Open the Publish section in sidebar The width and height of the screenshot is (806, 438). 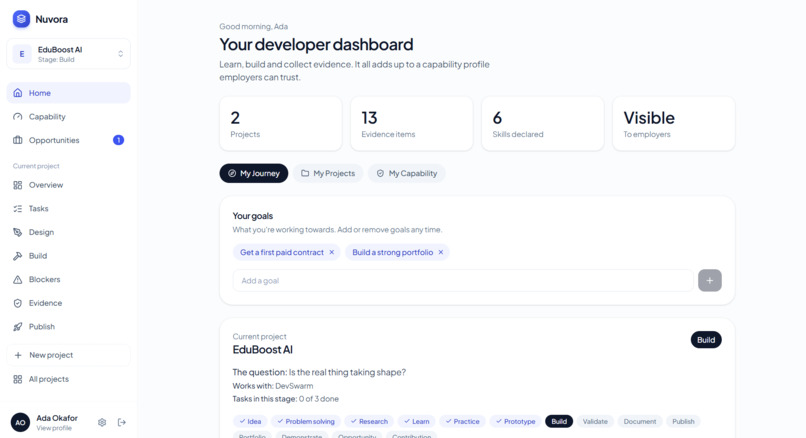(68, 327)
